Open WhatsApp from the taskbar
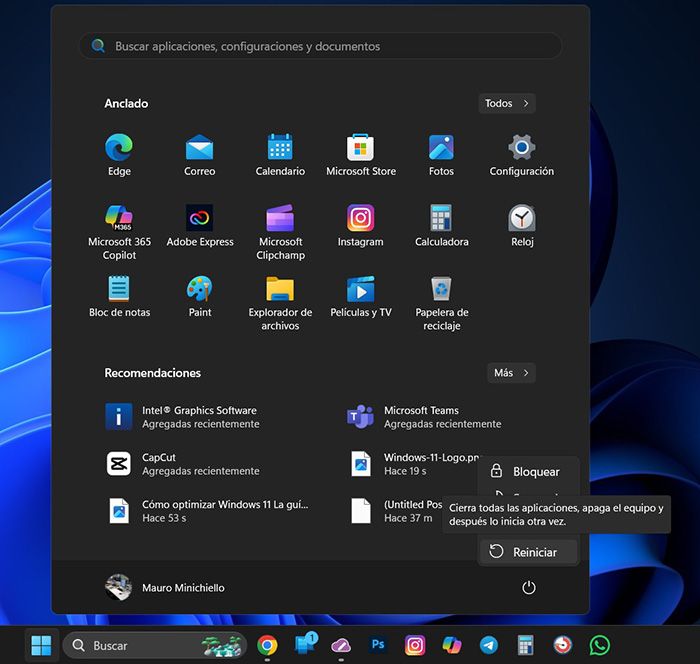This screenshot has width=700, height=664. point(600,645)
